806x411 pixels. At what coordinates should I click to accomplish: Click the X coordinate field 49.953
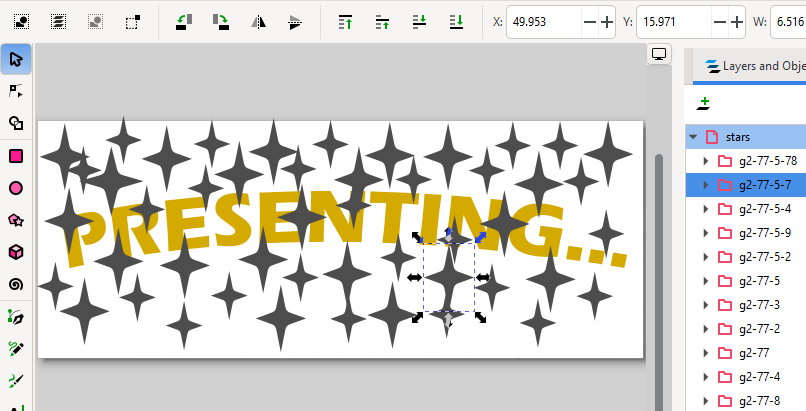point(545,22)
